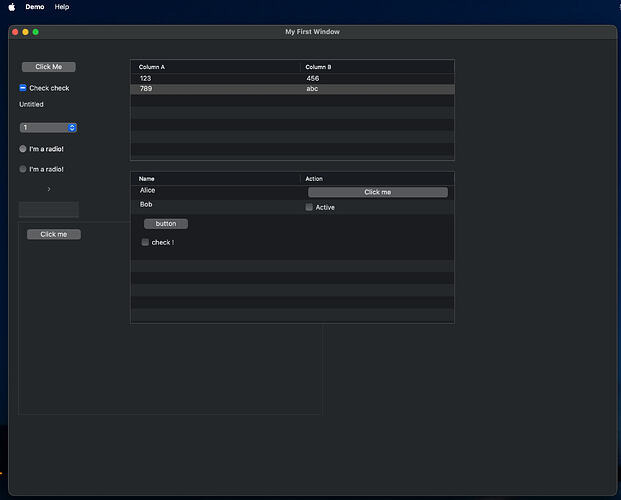Open the Demo menu
The image size is (621, 500).
point(35,7)
